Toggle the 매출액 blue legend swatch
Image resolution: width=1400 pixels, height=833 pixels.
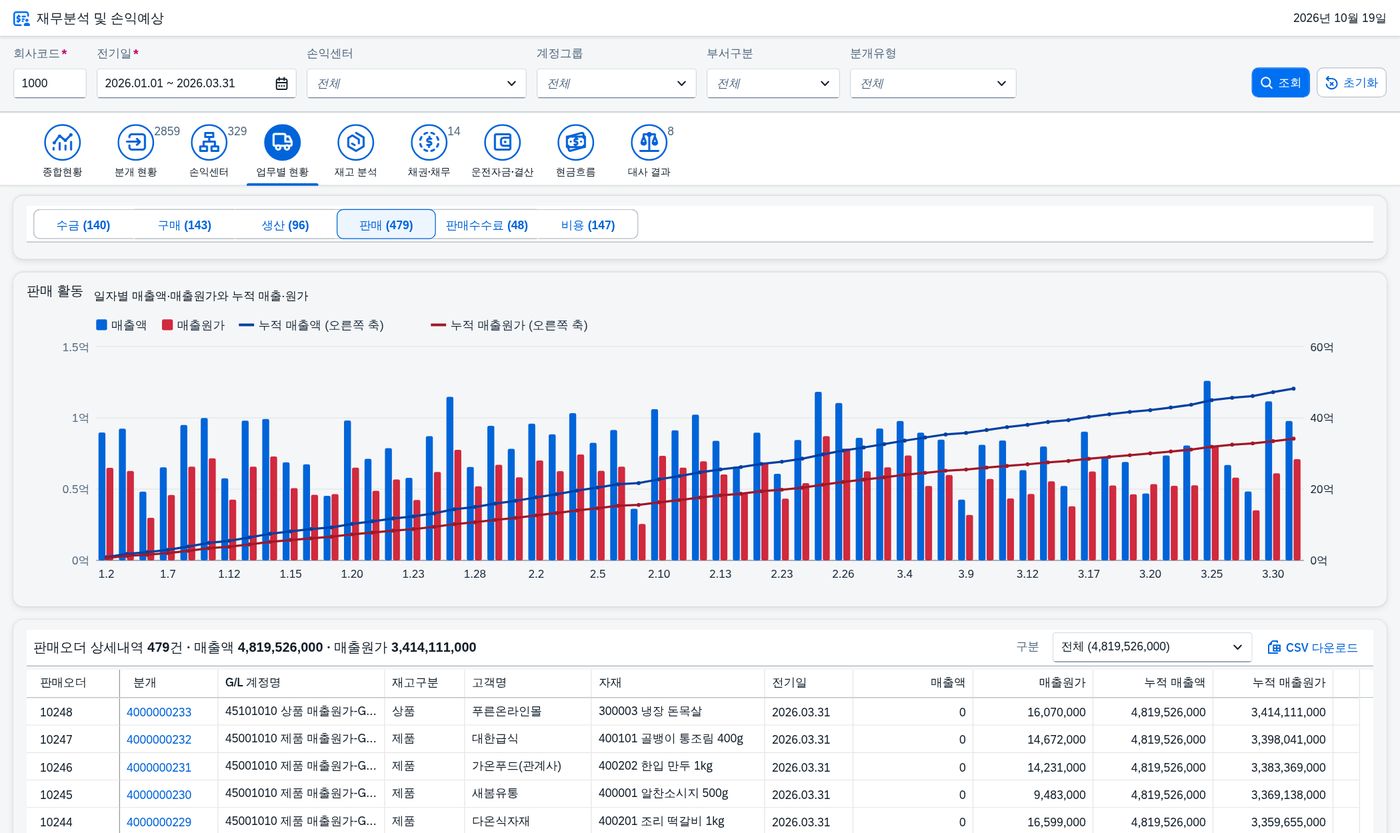pyautogui.click(x=101, y=325)
